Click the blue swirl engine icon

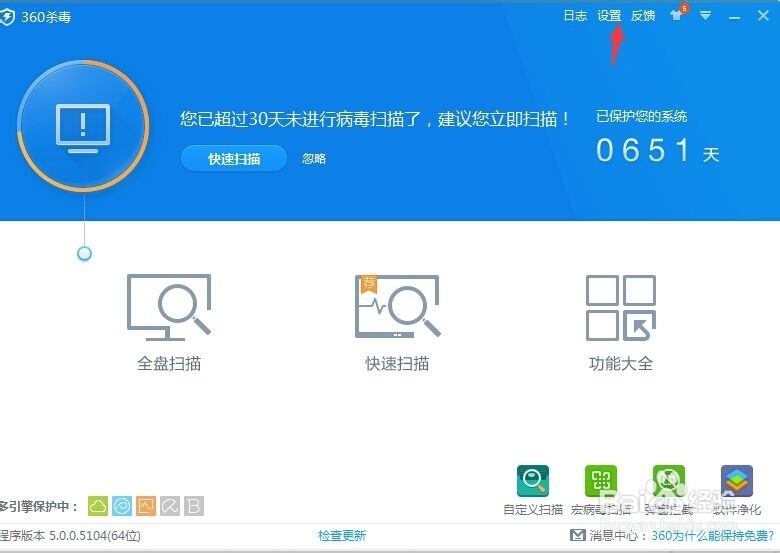point(122,506)
